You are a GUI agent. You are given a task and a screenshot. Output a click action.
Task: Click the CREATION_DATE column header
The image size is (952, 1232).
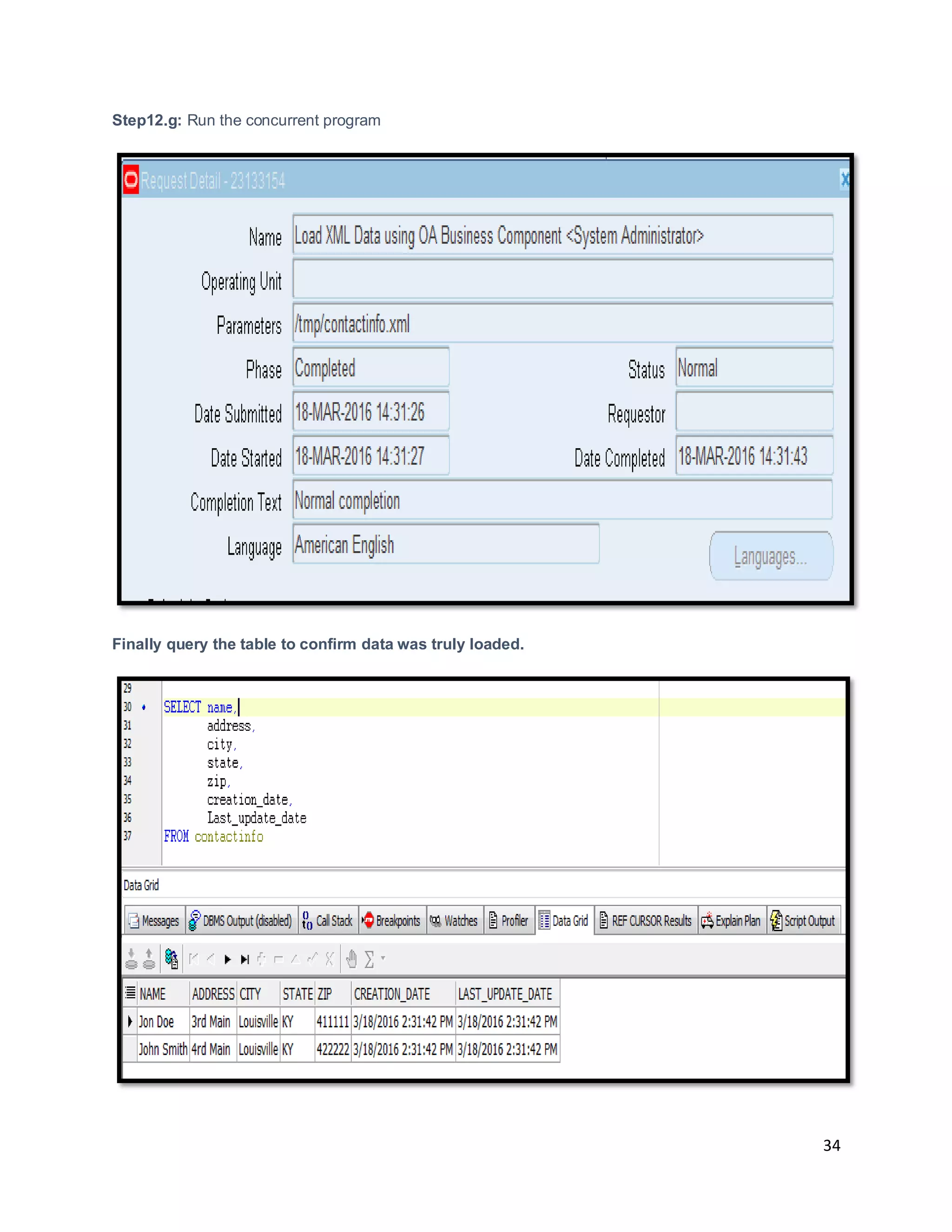pyautogui.click(x=403, y=994)
